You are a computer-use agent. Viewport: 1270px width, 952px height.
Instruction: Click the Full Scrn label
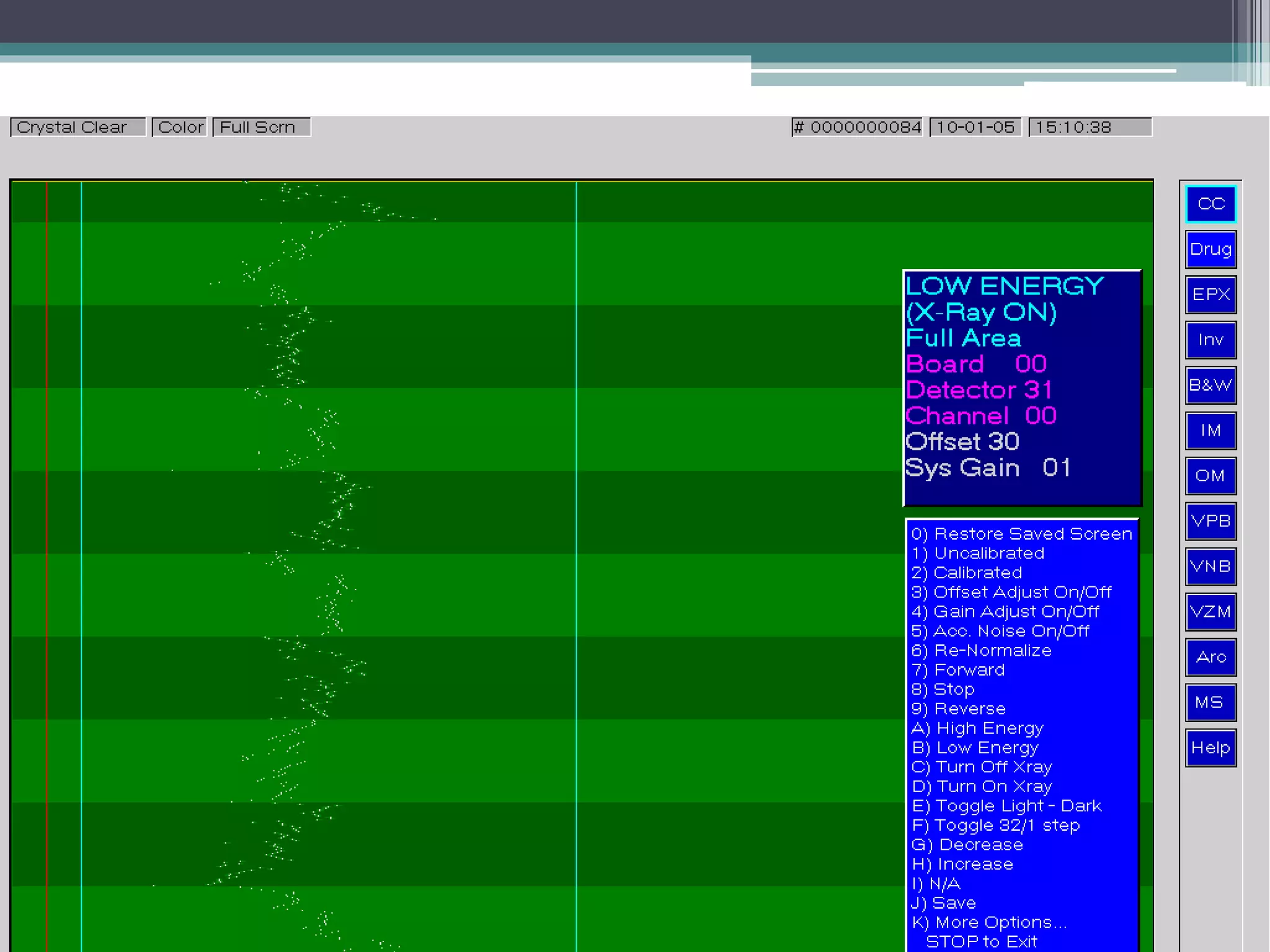[x=261, y=127]
